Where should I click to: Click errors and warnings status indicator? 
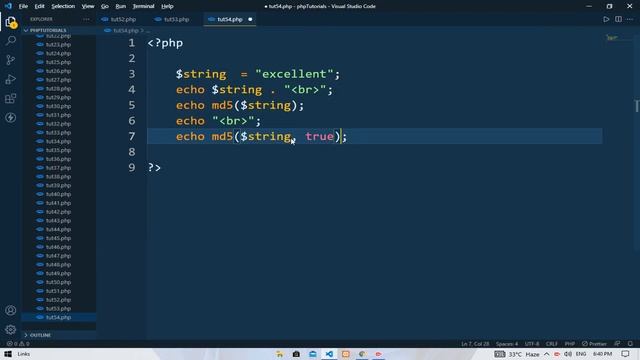[18, 344]
